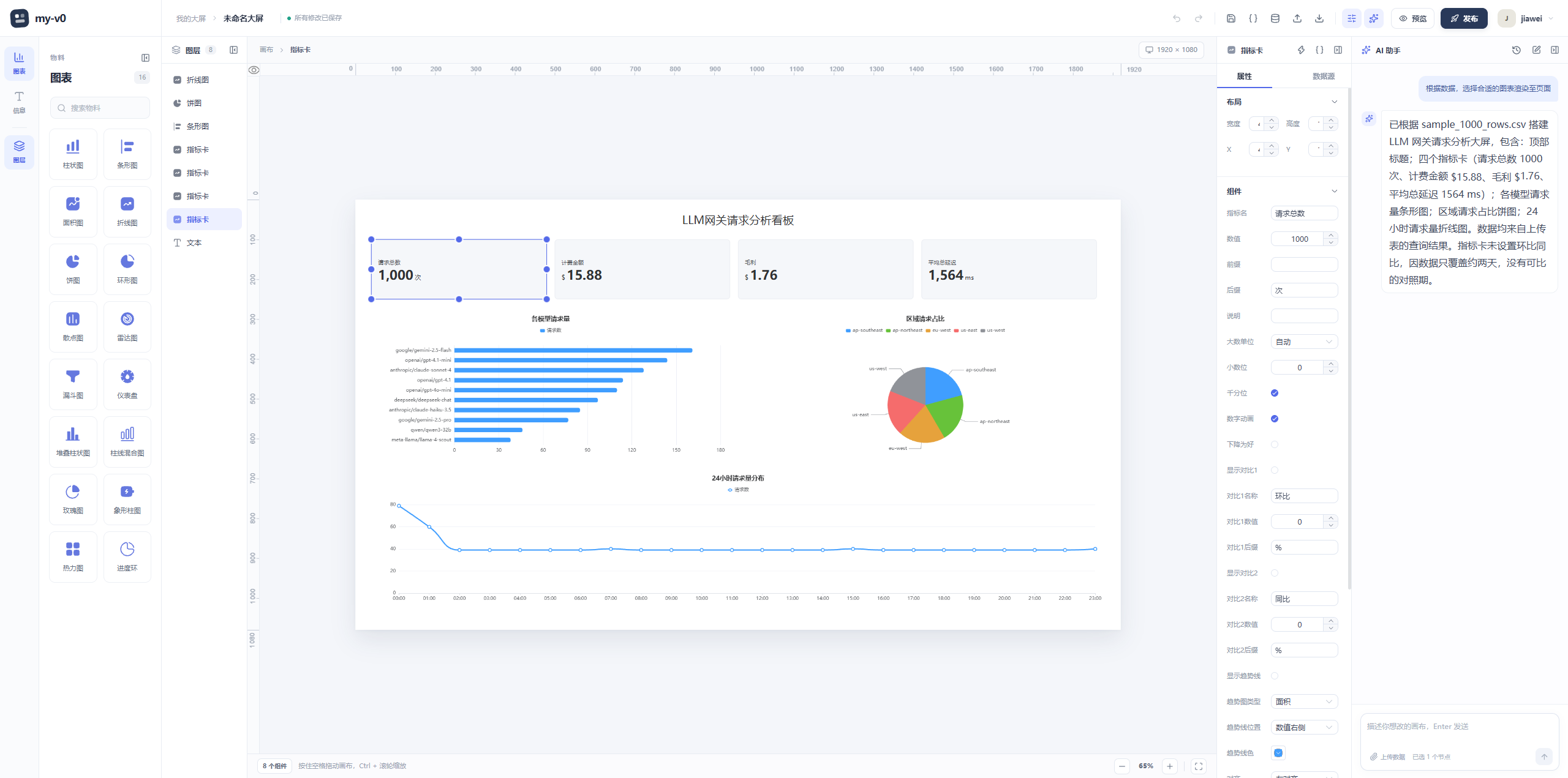The image size is (1568, 778).
Task: Click the undo arrow in top toolbar
Action: pos(1177,18)
